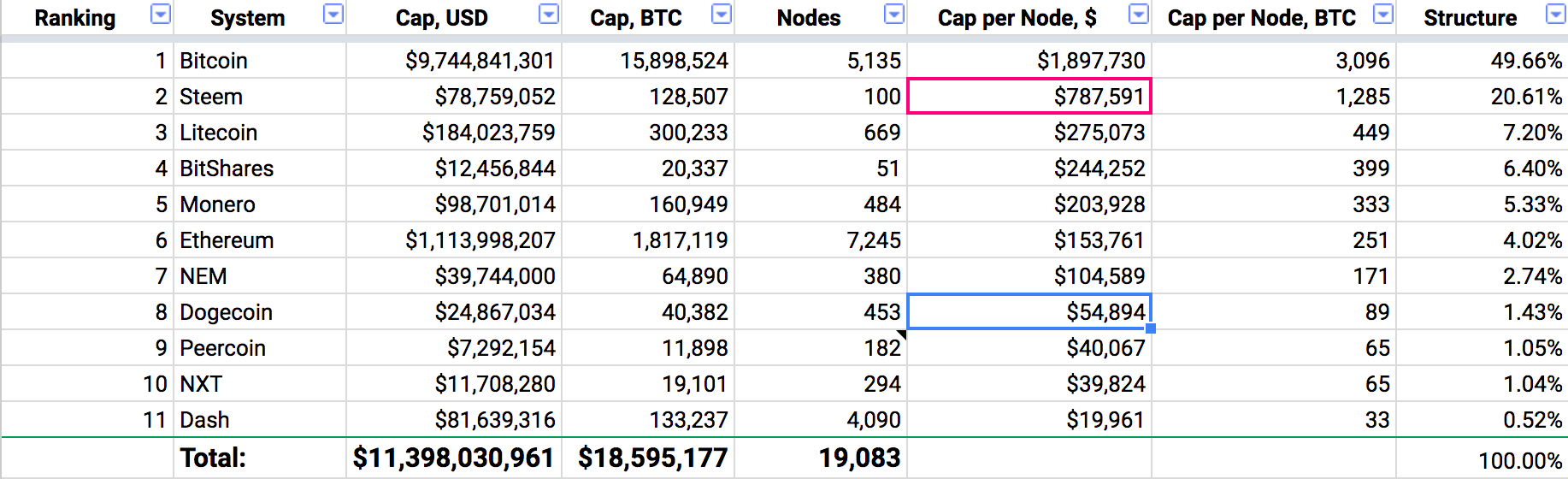Click the Total: label cell
1568x479 pixels.
260,458
